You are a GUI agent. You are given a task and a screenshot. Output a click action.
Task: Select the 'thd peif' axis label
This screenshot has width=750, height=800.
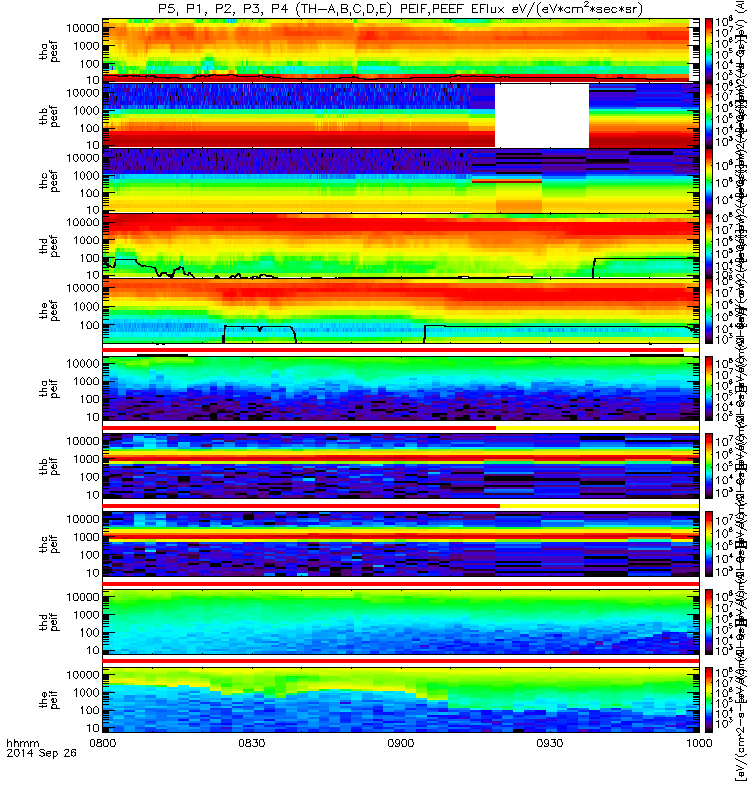[49, 622]
